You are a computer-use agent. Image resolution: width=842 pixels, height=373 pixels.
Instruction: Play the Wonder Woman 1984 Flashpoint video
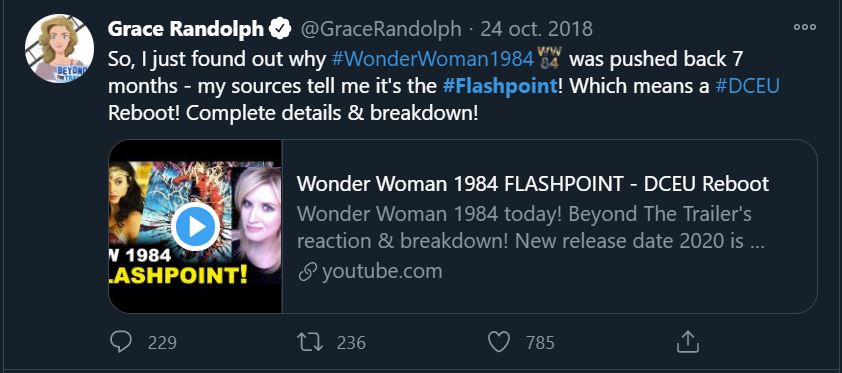[195, 226]
